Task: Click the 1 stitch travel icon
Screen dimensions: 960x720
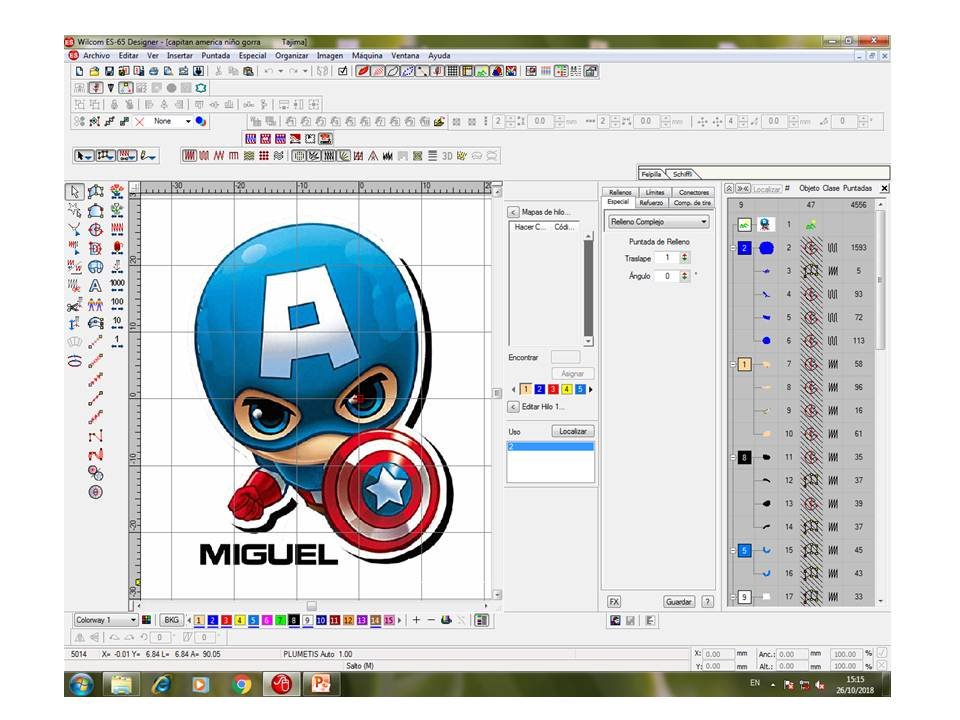Action: pos(117,341)
